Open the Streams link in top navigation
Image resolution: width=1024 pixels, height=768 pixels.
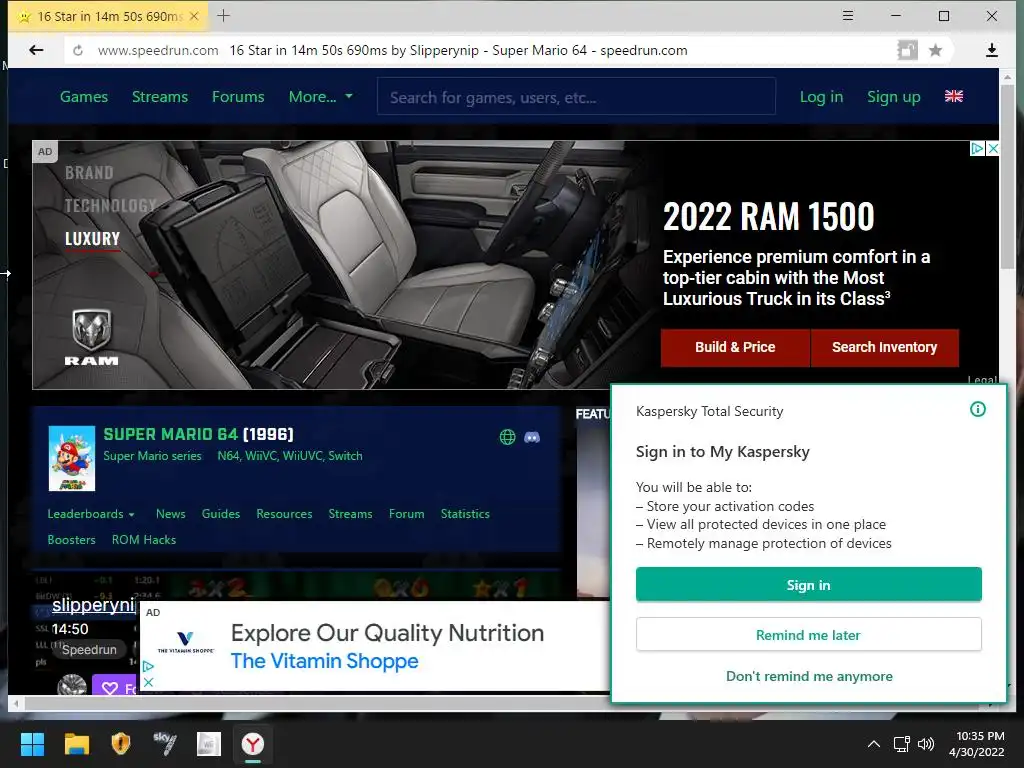coord(160,97)
